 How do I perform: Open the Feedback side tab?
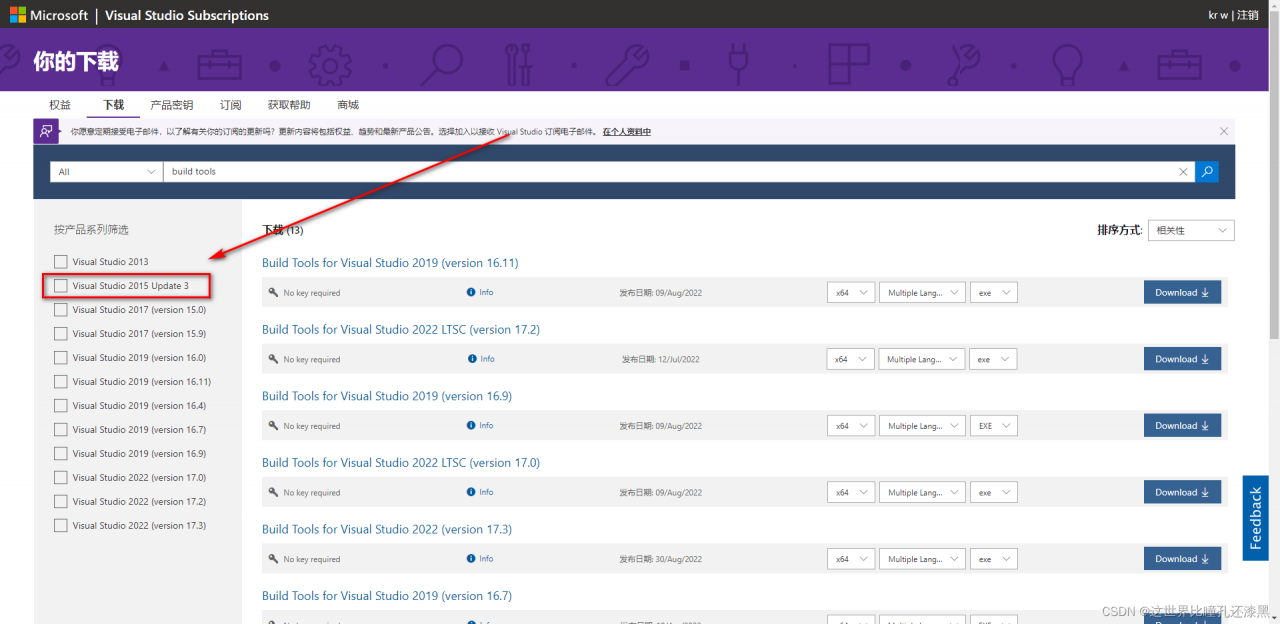(1255, 518)
